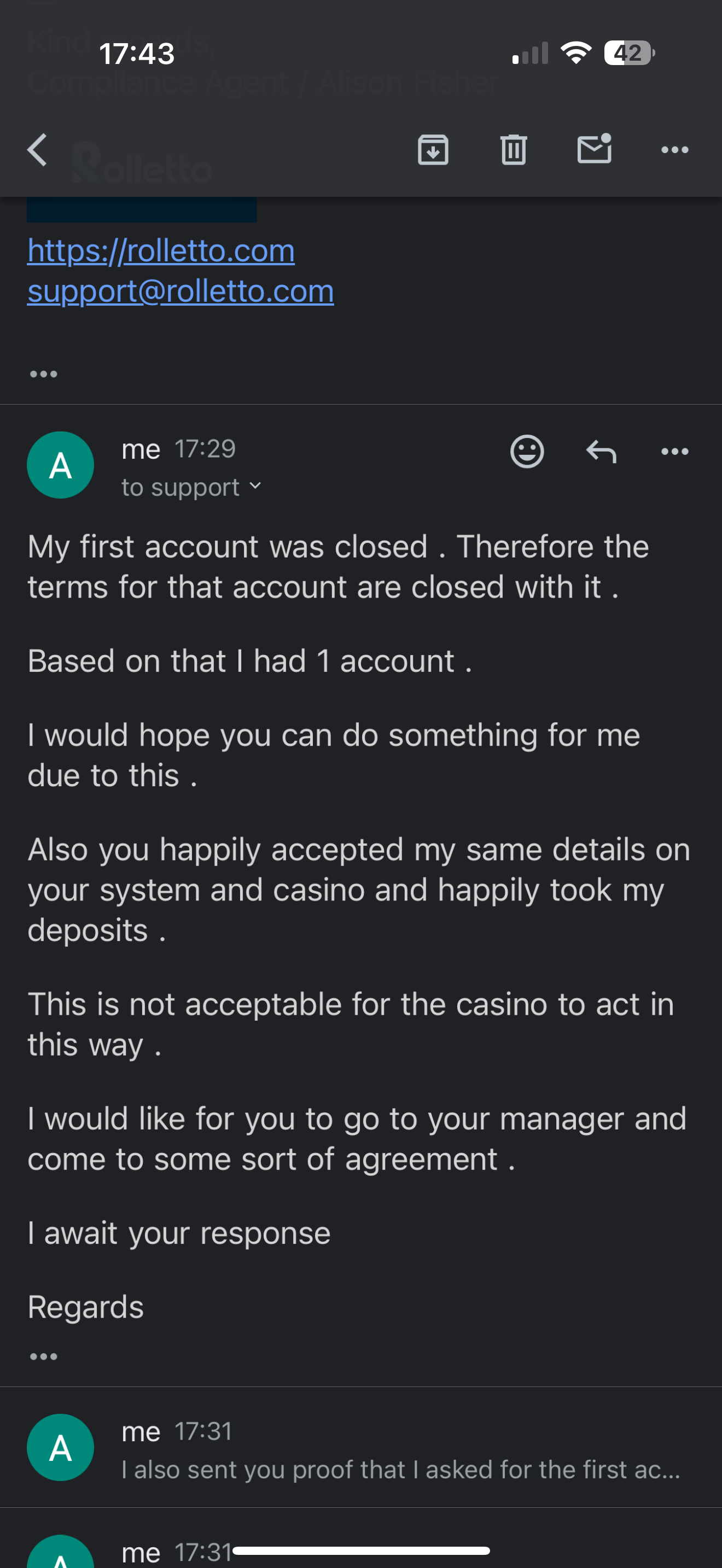The height and width of the screenshot is (1568, 722).
Task: Open more options for 17:29 message
Action: [674, 452]
